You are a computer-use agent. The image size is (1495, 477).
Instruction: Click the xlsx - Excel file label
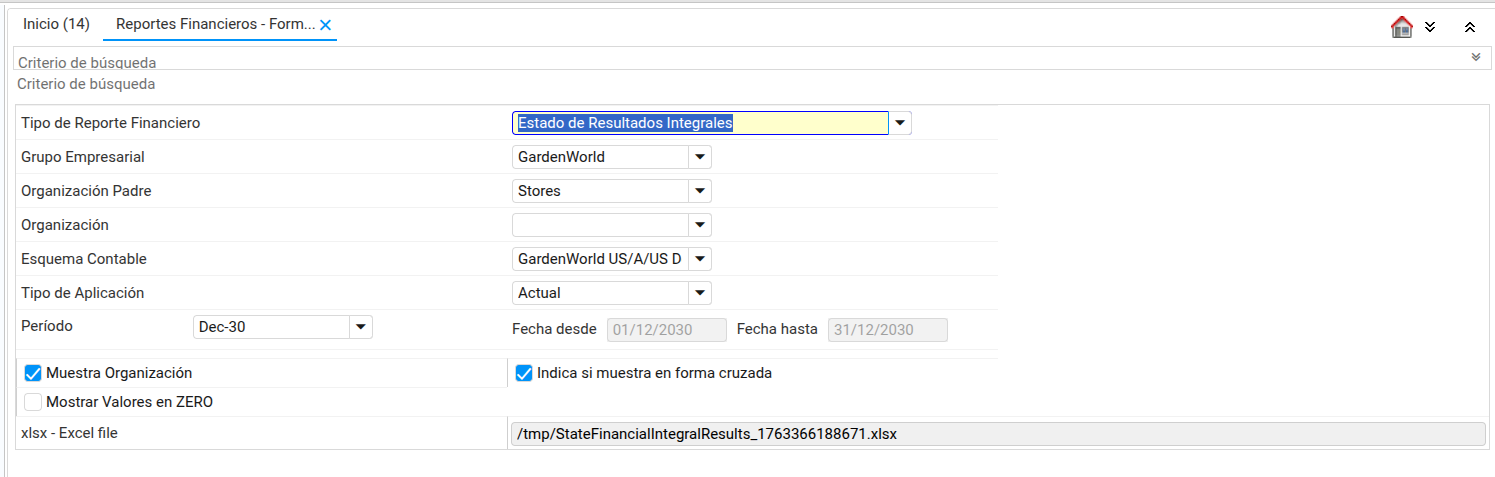(x=70, y=433)
